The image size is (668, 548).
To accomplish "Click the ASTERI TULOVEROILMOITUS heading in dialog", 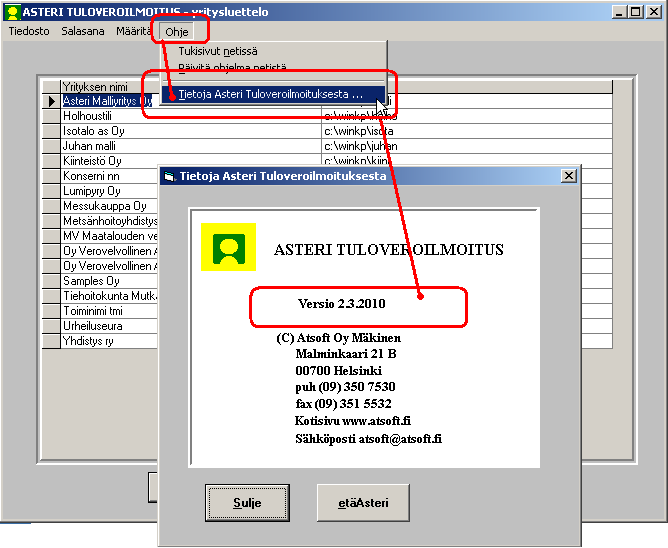I will click(389, 249).
